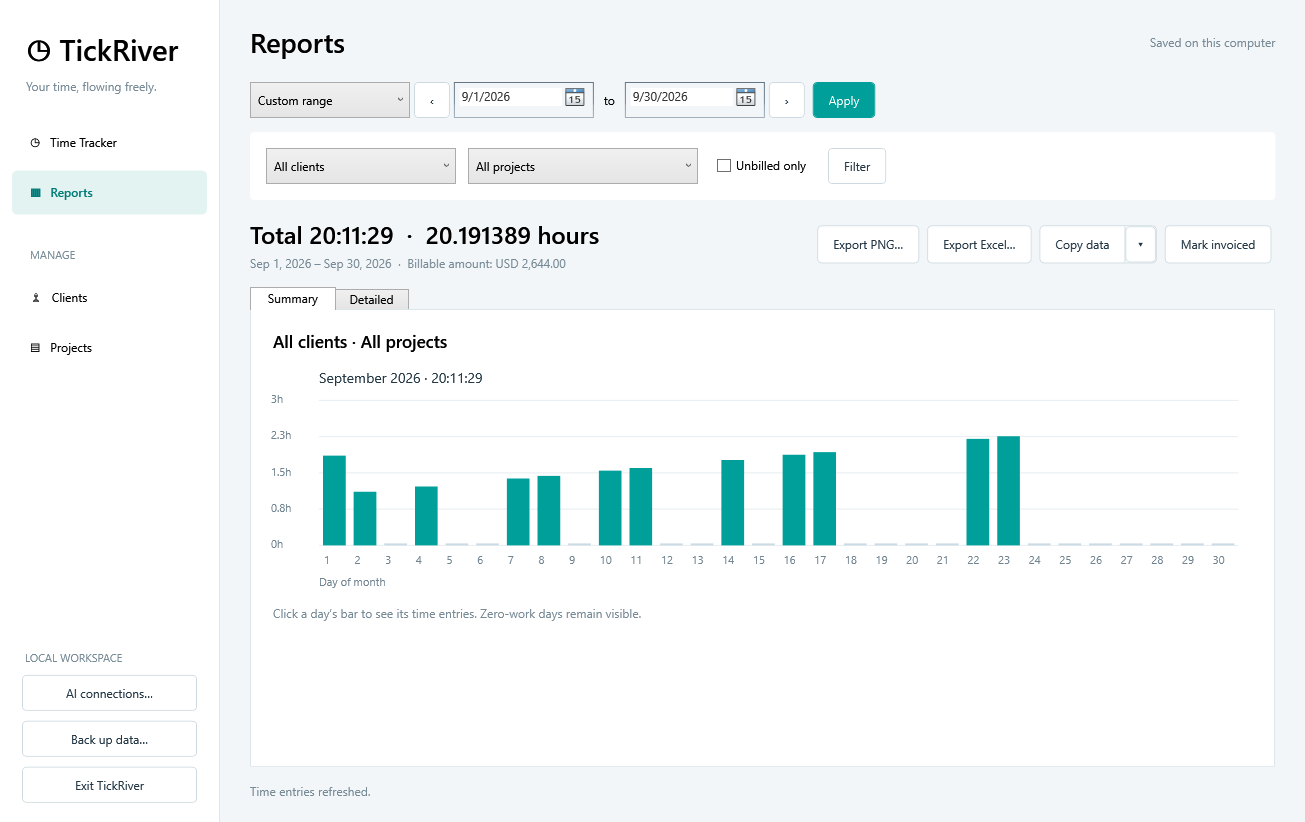Open Clients in the Manage section
The image size is (1305, 822).
pos(110,298)
